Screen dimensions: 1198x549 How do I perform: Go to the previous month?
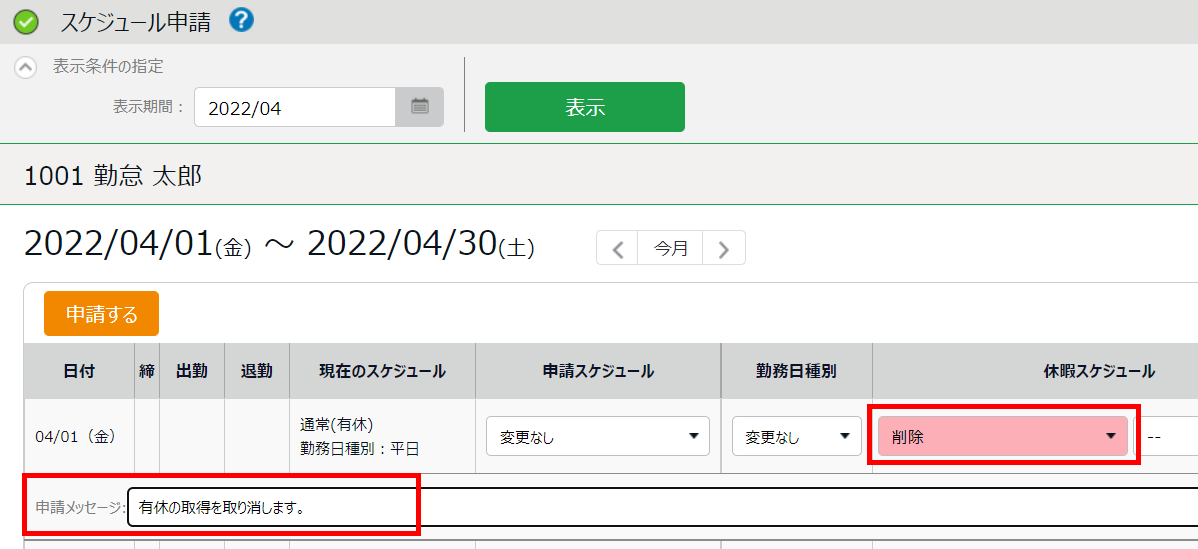tap(618, 249)
